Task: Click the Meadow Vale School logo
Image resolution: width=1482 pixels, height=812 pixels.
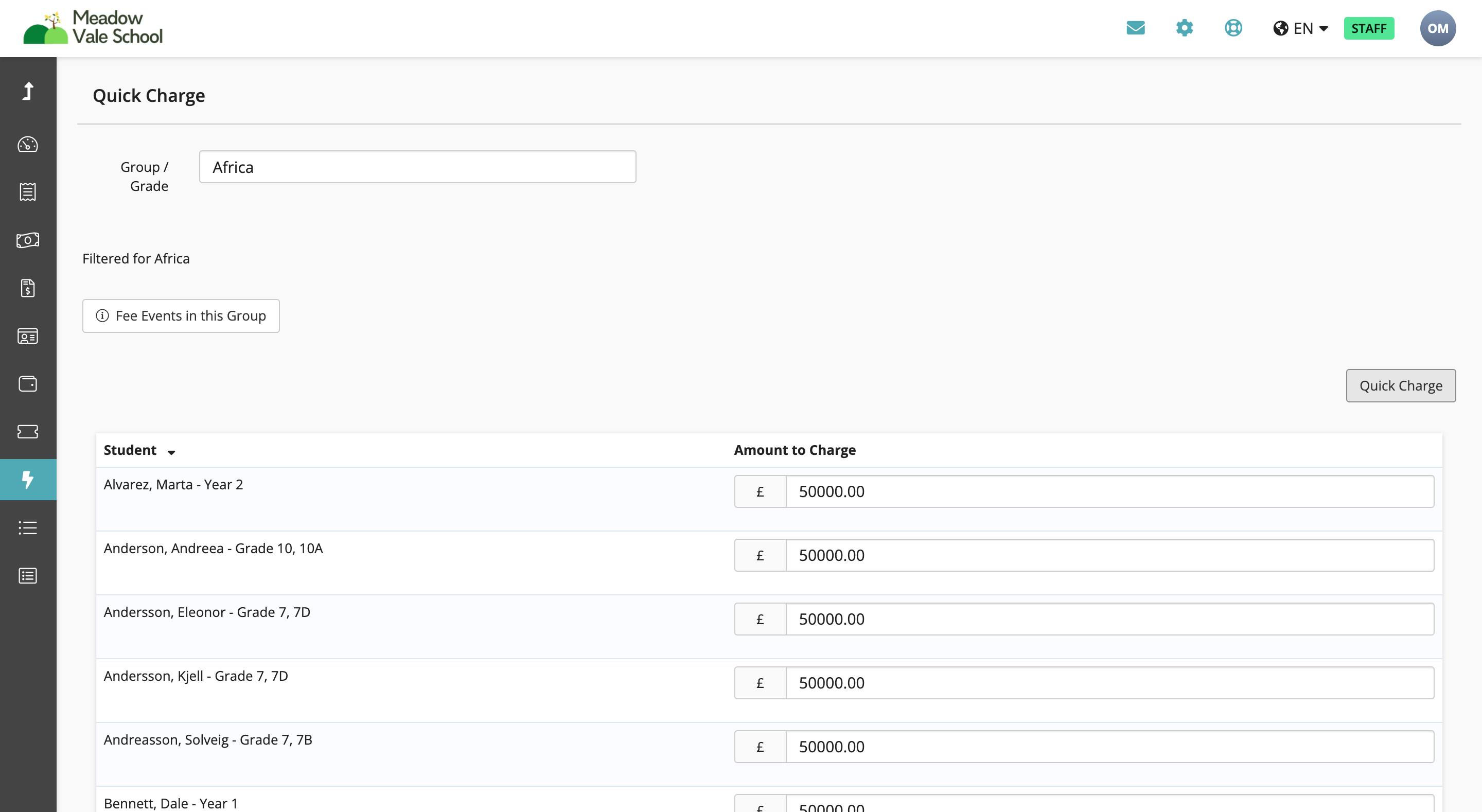Action: click(x=93, y=28)
